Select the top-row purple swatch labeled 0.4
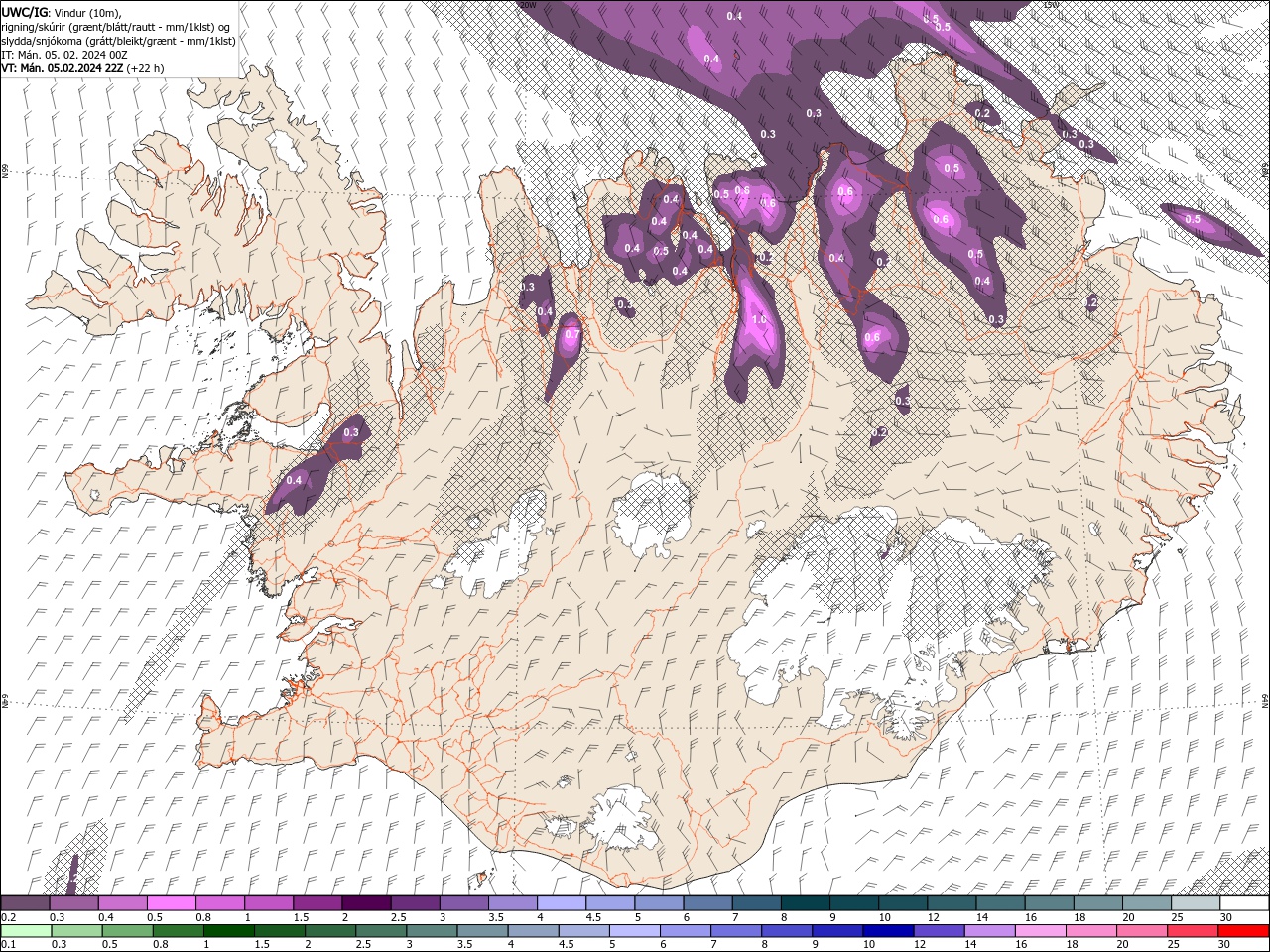 click(x=122, y=903)
